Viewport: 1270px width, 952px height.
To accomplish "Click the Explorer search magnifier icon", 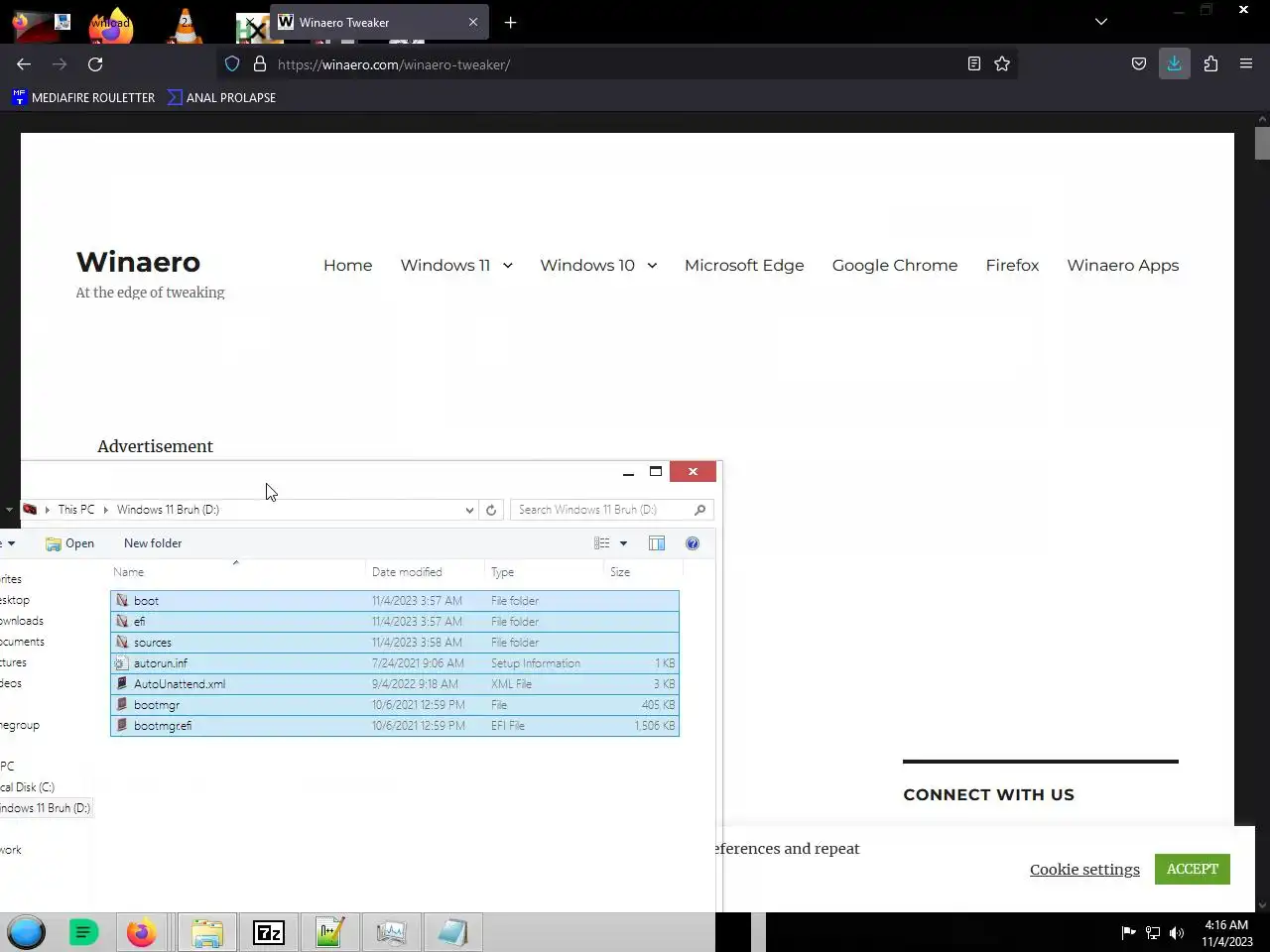I will pos(699,510).
